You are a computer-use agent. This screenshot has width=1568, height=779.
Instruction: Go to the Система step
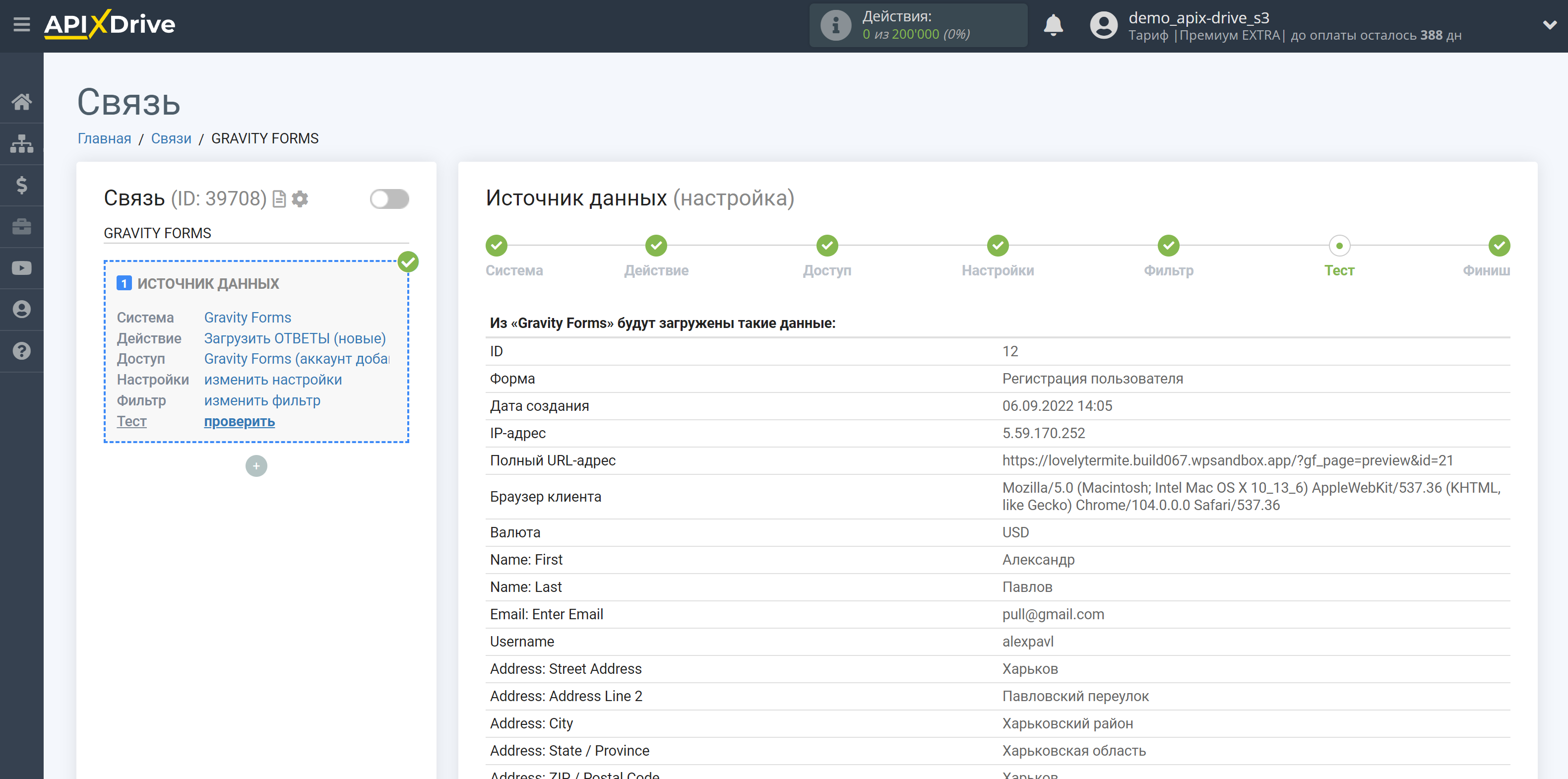point(497,246)
